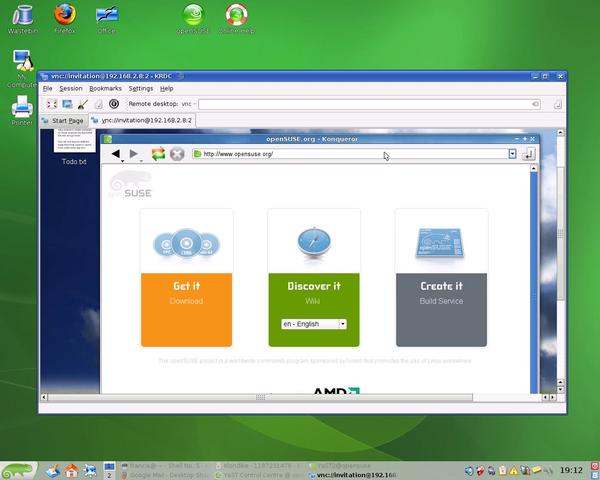The image size is (600, 480).
Task: Click the Konqueror Go button beside the URL bar
Action: click(528, 154)
